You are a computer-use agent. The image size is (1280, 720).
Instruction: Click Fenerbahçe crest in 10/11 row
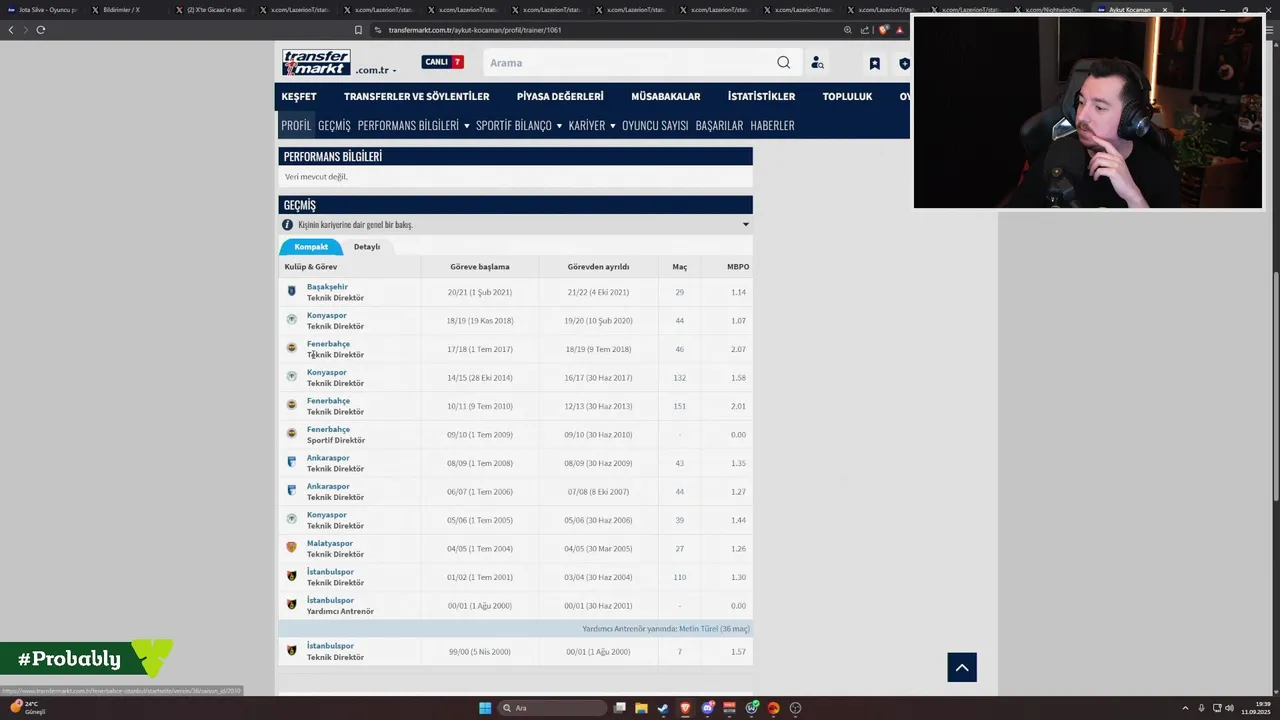tap(292, 405)
